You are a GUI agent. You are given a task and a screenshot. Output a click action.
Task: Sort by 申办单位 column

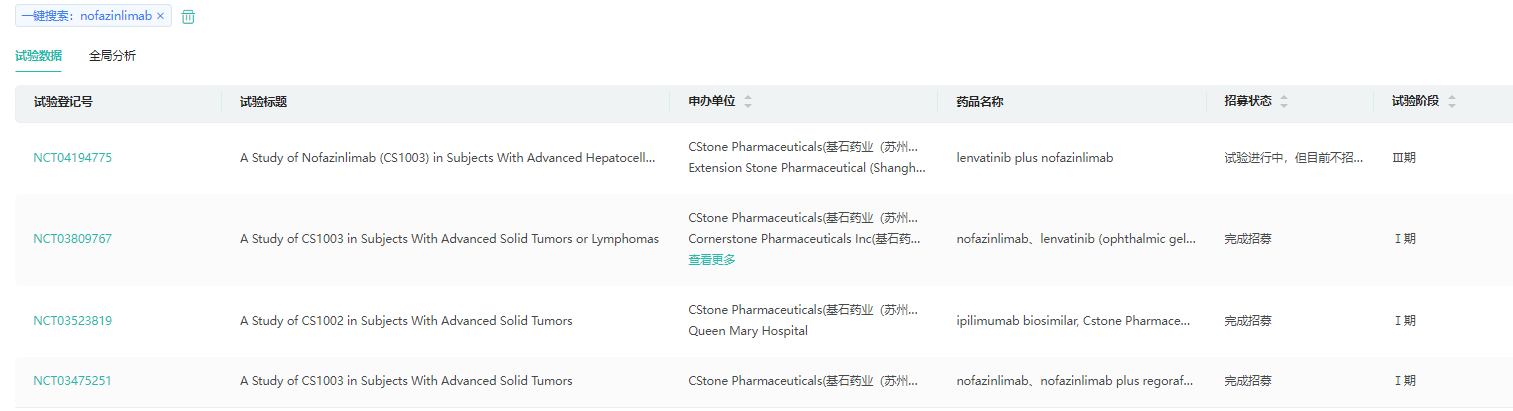point(748,102)
